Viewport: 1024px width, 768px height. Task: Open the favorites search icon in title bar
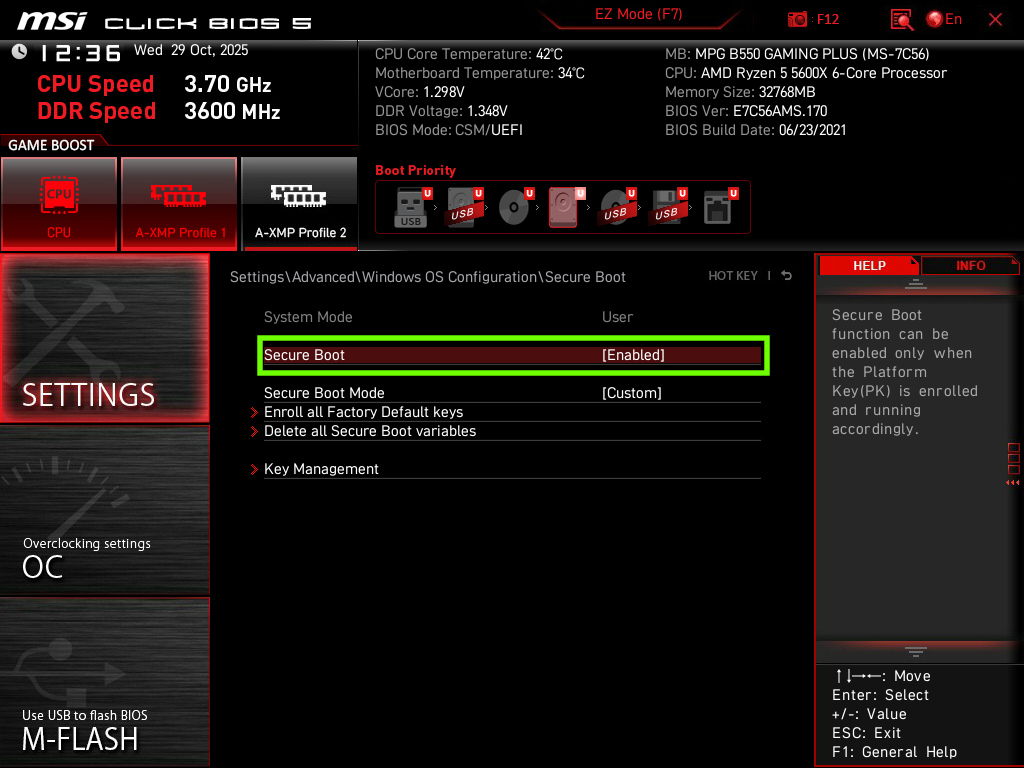[x=900, y=20]
